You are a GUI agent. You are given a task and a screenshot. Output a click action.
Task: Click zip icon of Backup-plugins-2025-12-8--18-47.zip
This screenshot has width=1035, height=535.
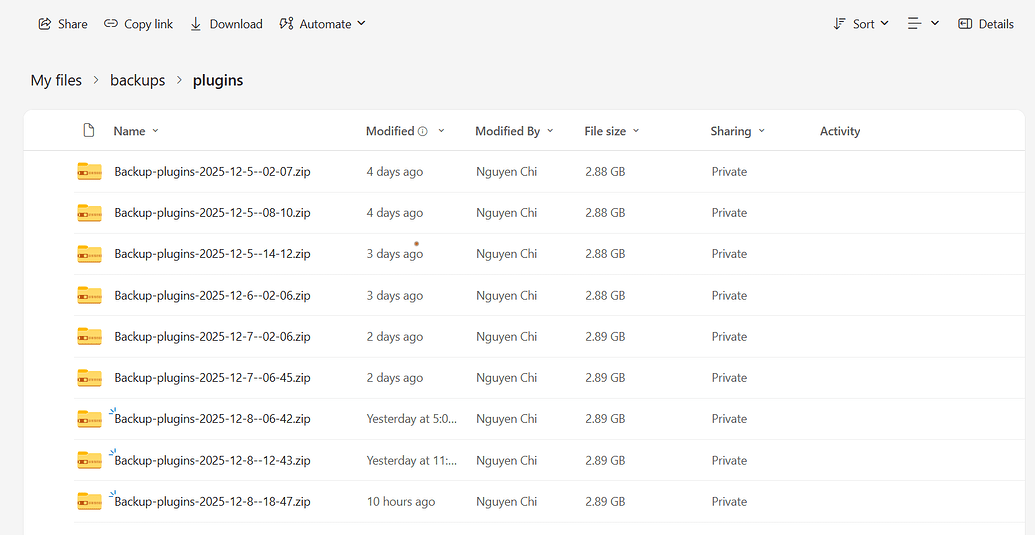pyautogui.click(x=89, y=501)
